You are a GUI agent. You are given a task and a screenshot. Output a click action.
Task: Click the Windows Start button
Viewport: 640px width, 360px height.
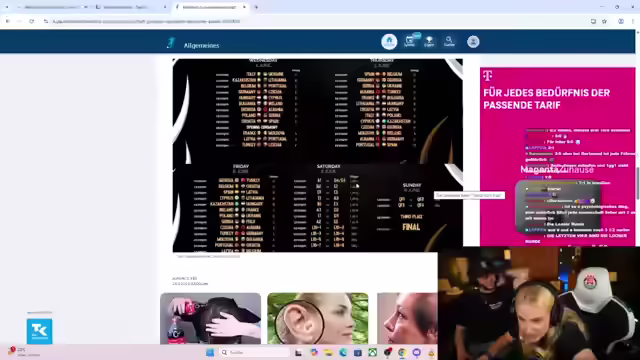point(210,353)
